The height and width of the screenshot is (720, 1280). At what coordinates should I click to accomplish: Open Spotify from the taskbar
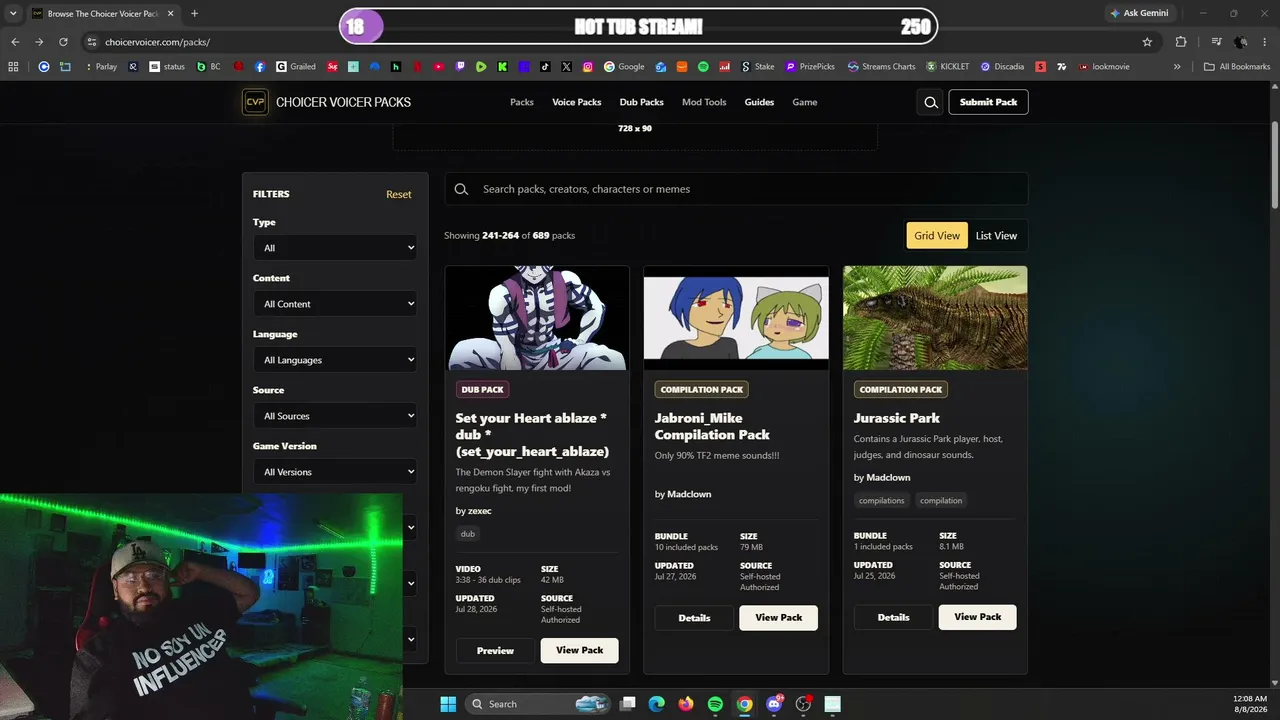[715, 704]
